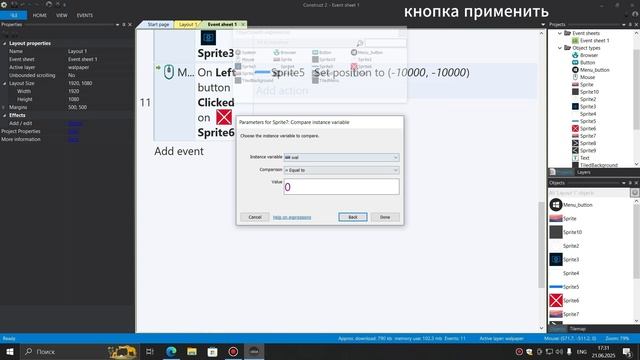
Task: Open Microsoft Store from the taskbar
Action: tap(212, 352)
